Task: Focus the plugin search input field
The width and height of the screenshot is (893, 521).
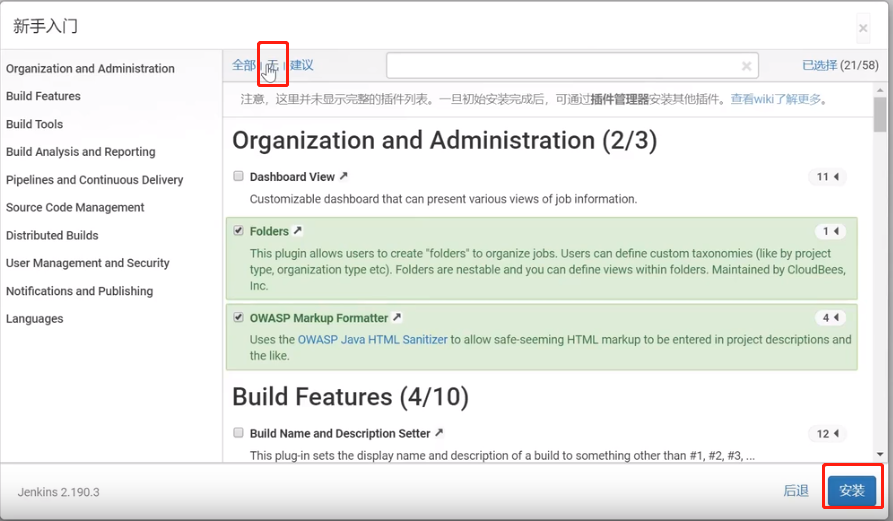Action: pyautogui.click(x=572, y=66)
